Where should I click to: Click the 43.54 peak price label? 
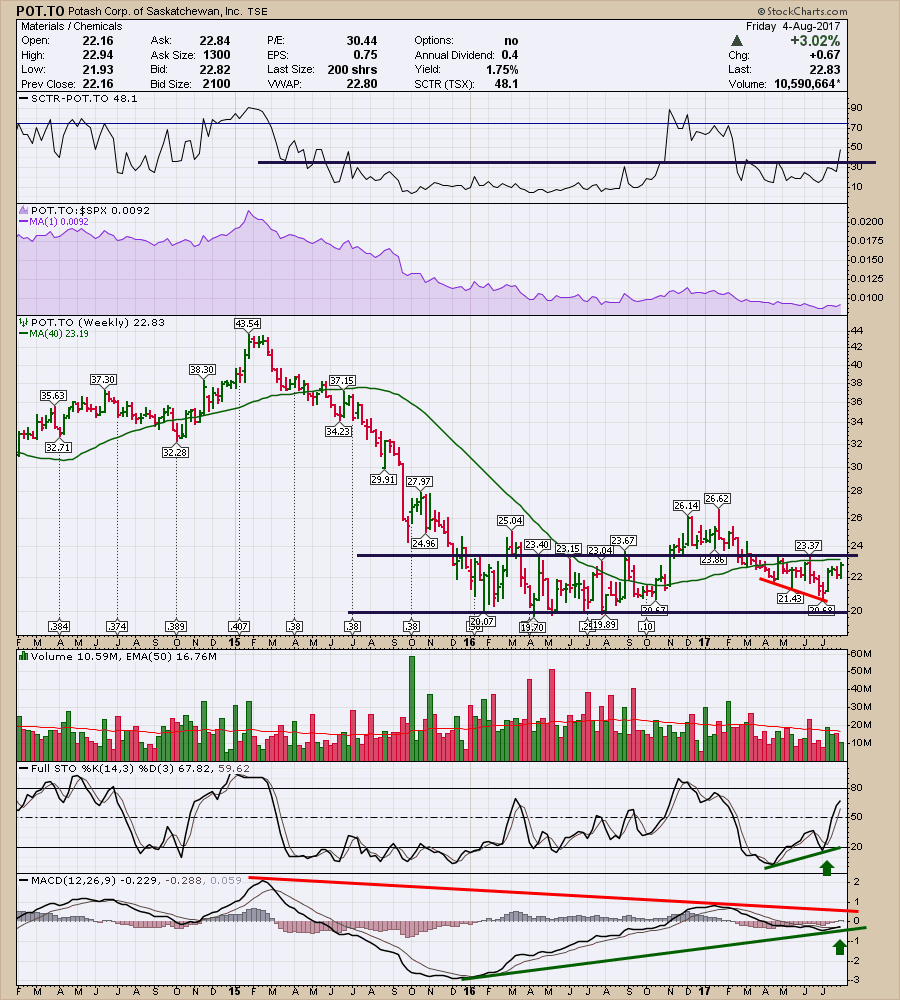[x=247, y=323]
